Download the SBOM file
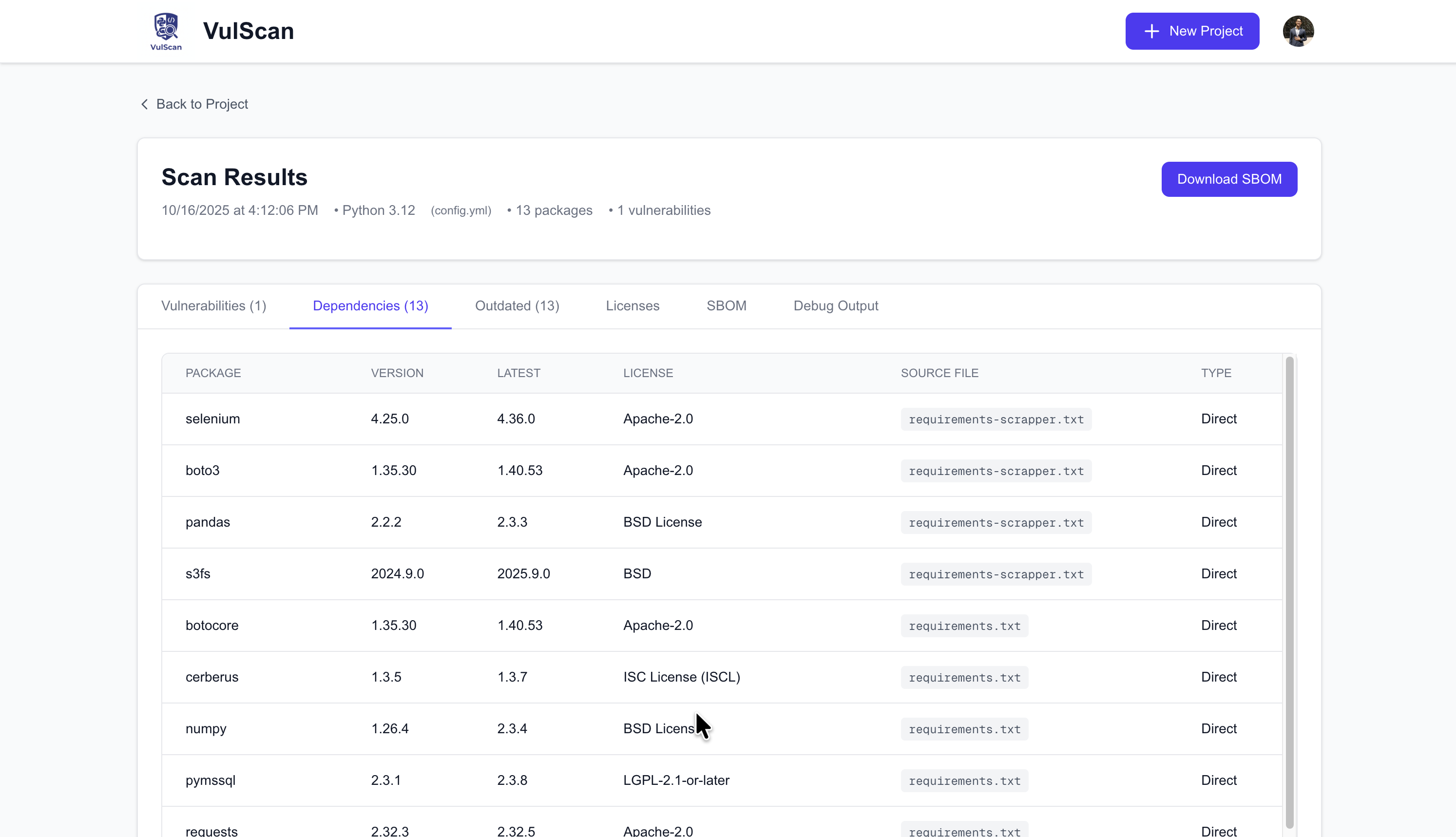The image size is (1456, 837). (1228, 179)
